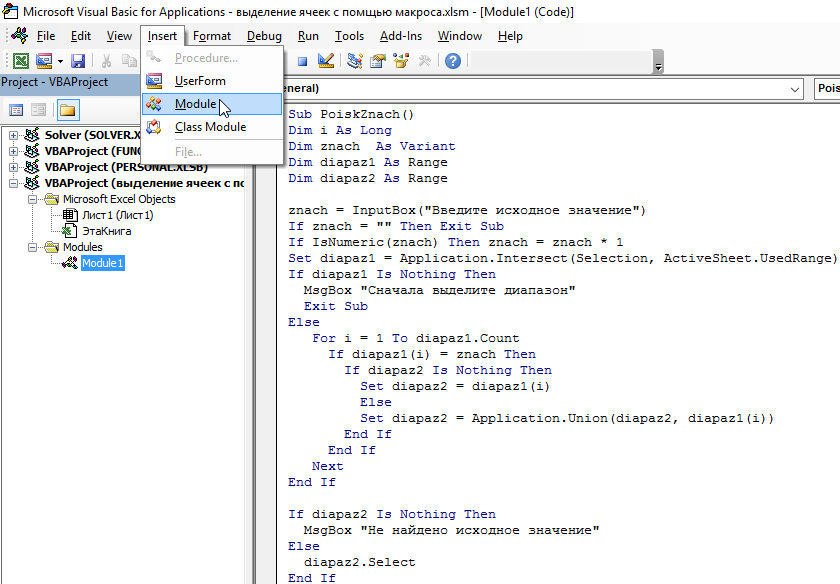Toggle Design Mode in the toolbar
Screen dimensions: 840x584
[325, 61]
